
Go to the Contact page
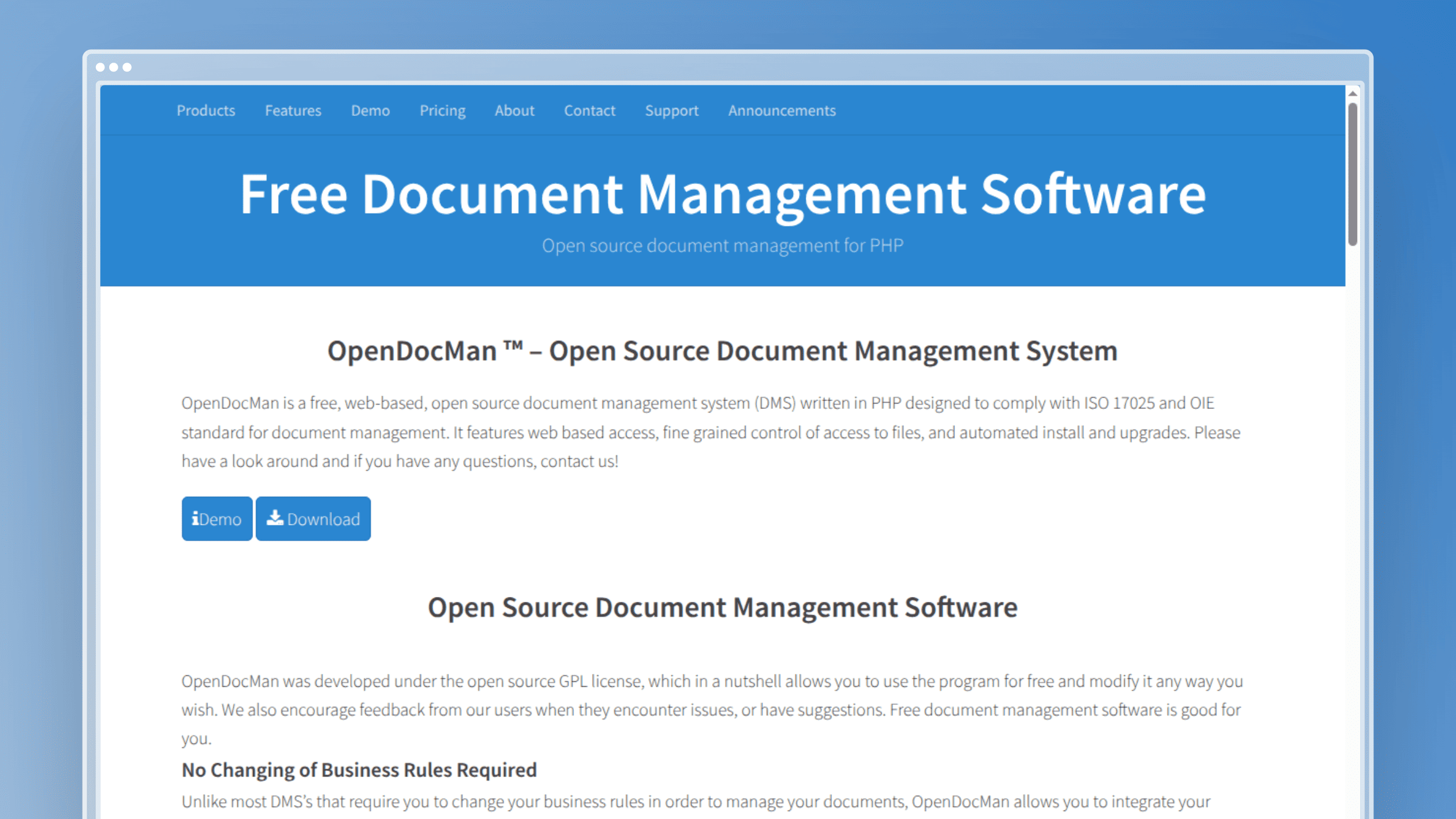590,110
